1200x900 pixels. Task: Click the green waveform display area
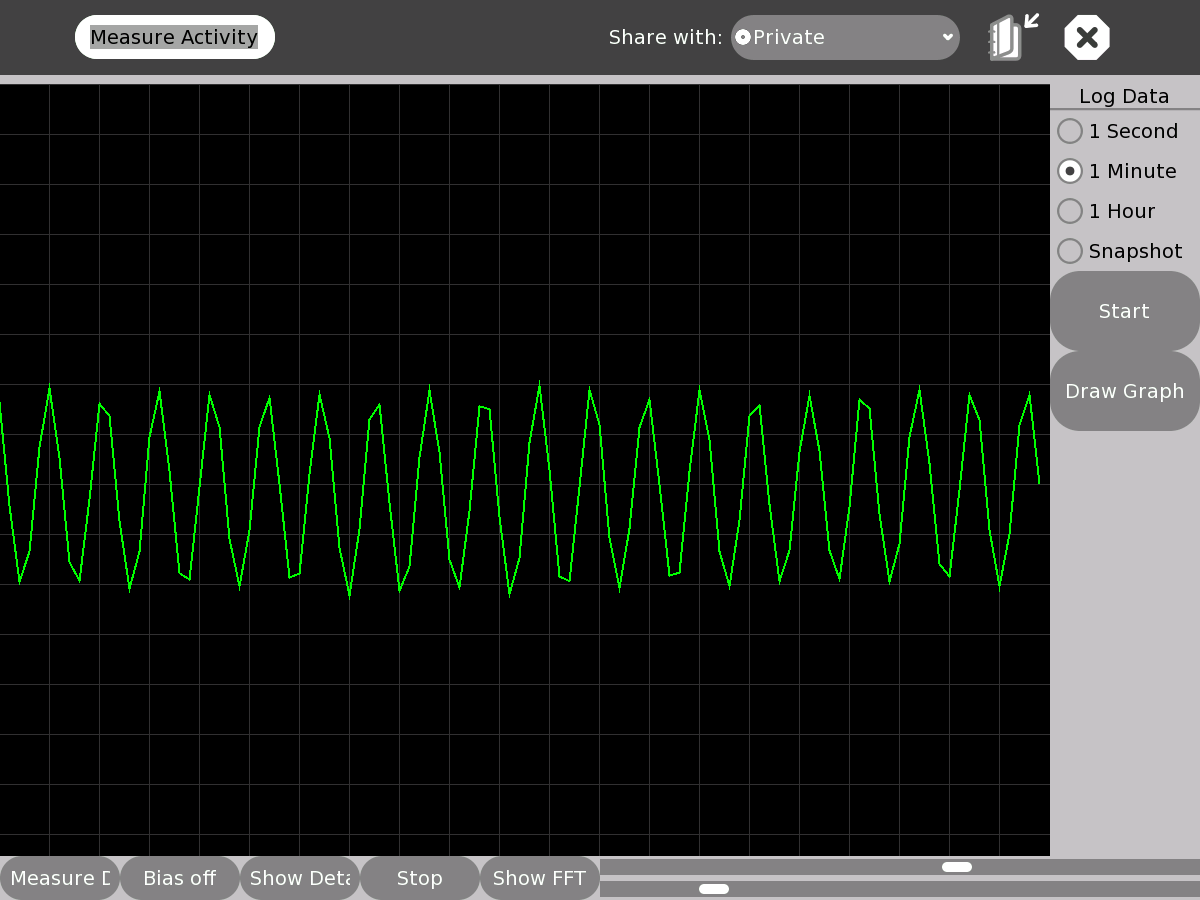tap(525, 470)
